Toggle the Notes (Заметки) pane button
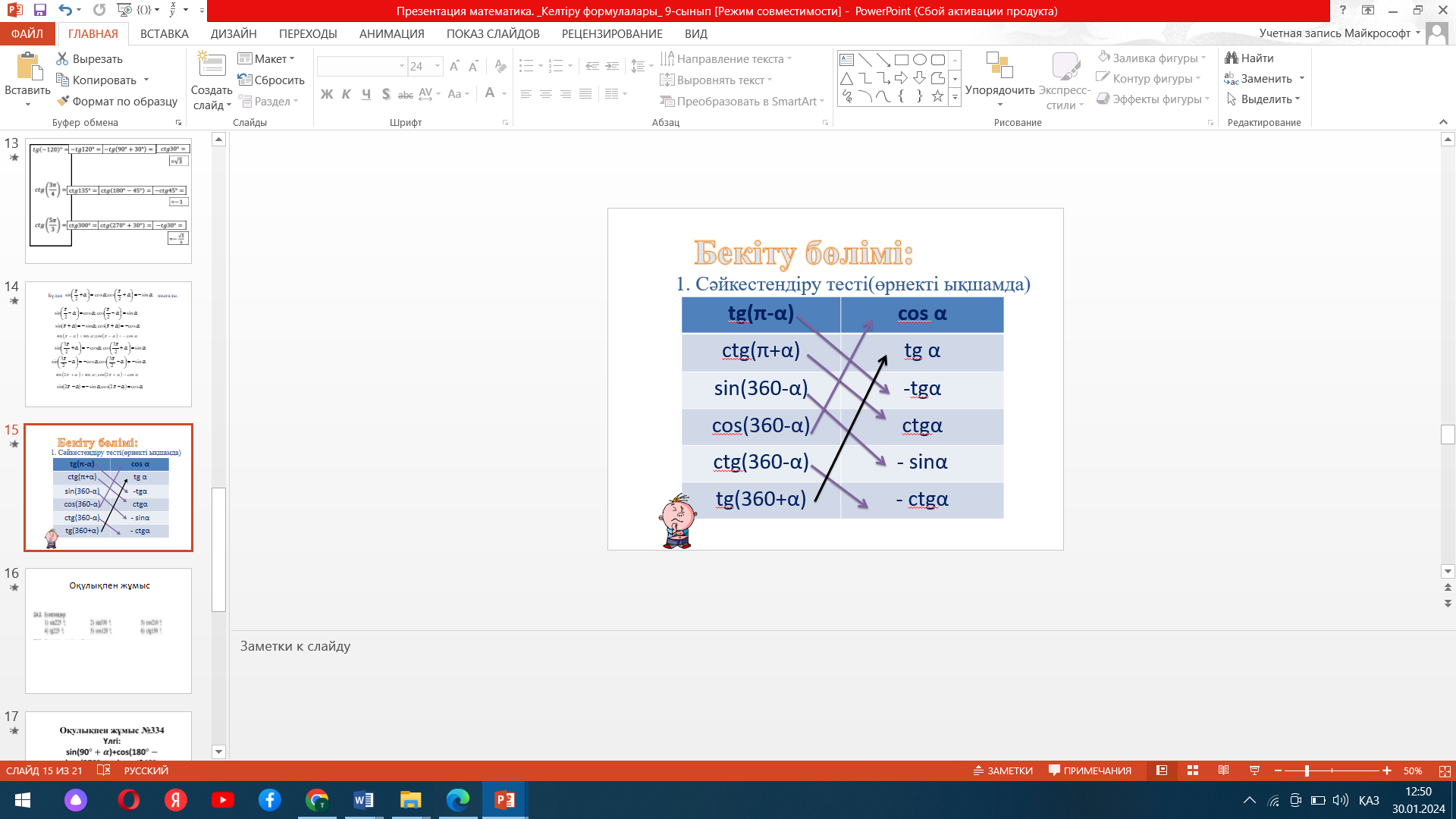 tap(1003, 770)
